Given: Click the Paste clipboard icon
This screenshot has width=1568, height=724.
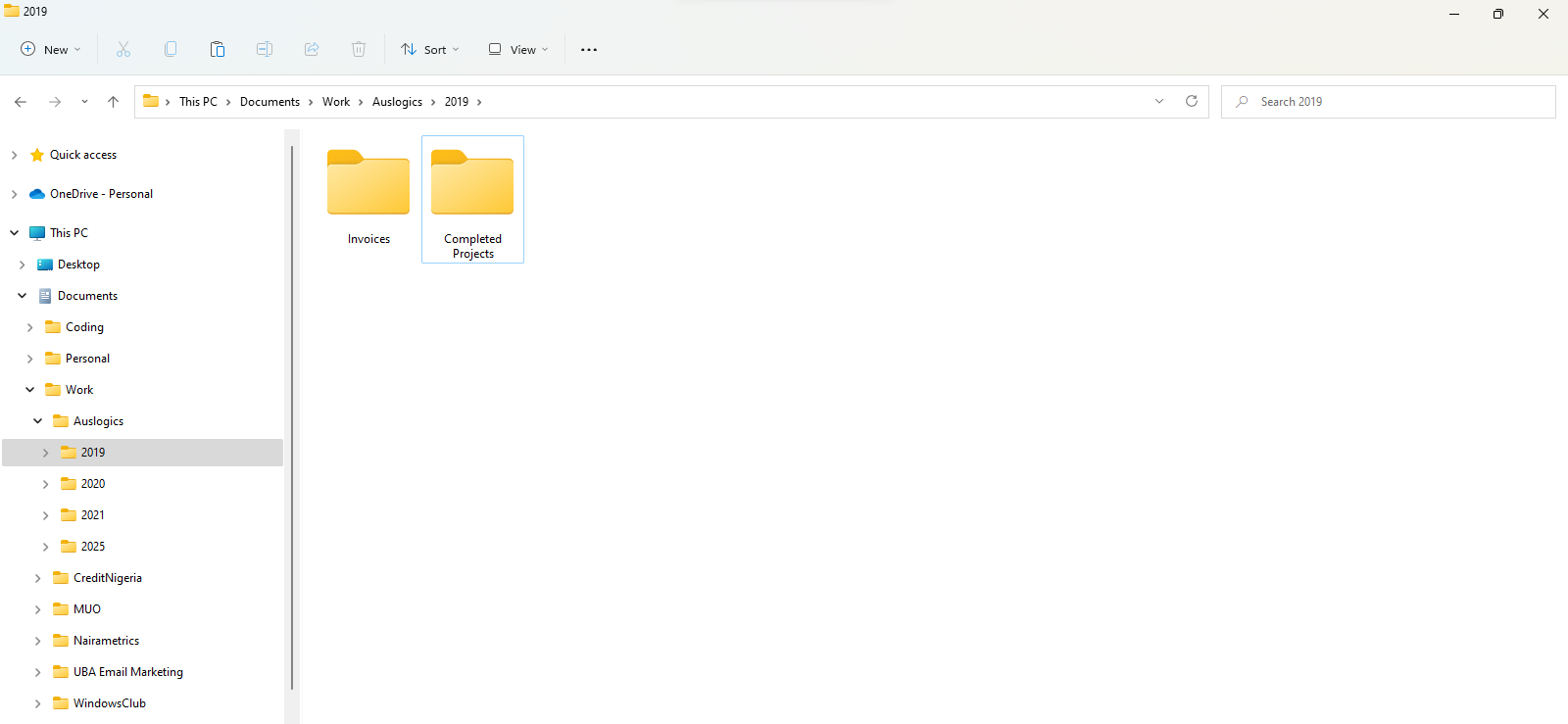Looking at the screenshot, I should pyautogui.click(x=218, y=49).
